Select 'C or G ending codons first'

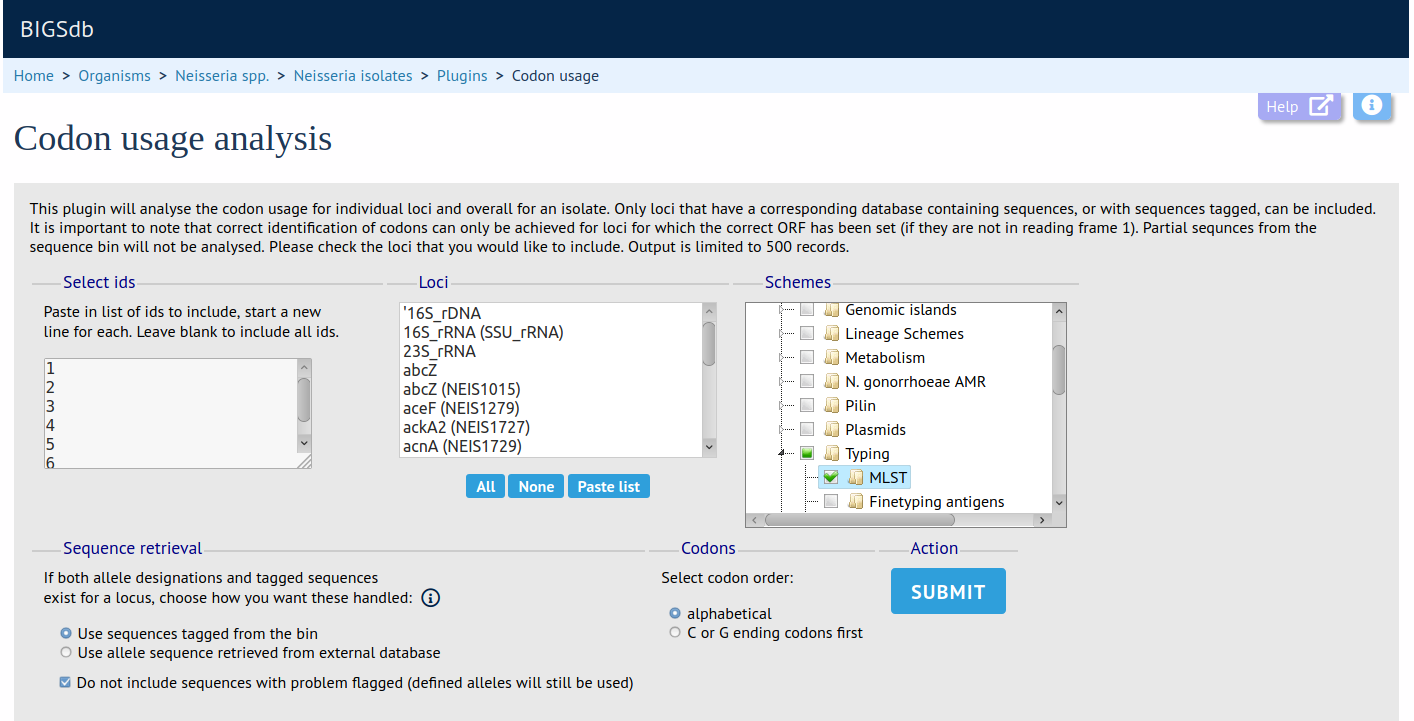click(x=675, y=633)
